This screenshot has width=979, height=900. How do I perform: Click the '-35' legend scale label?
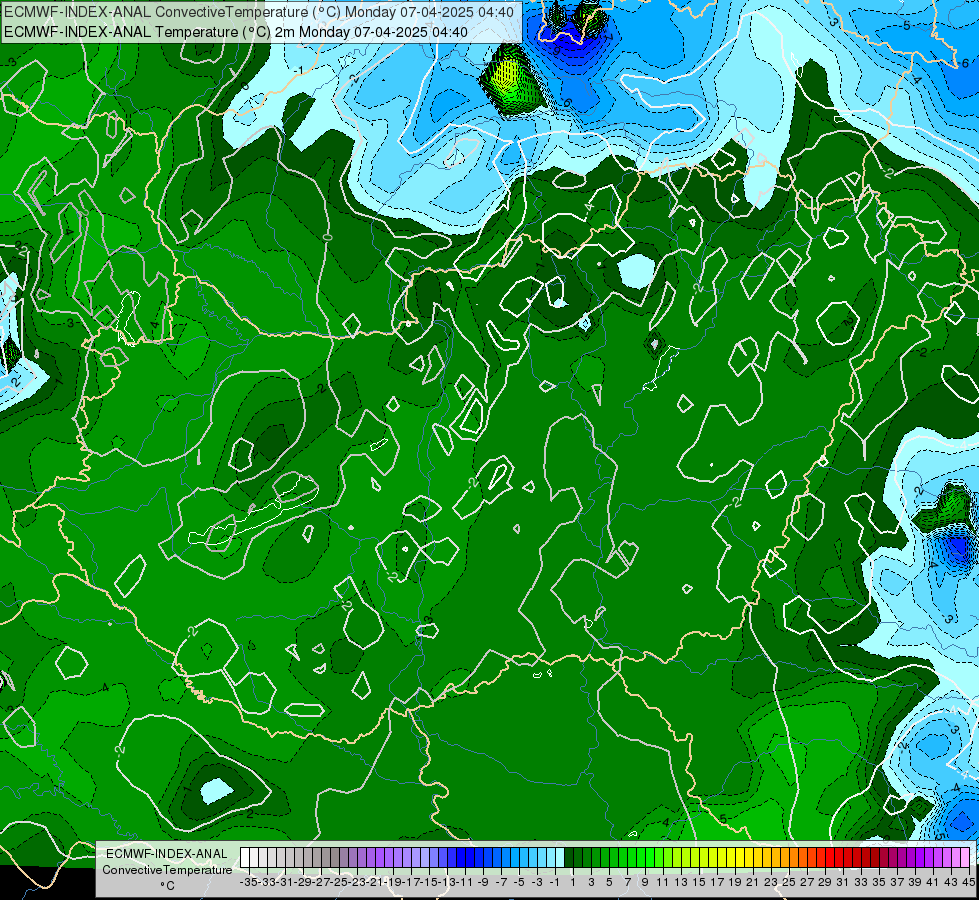pos(249,883)
